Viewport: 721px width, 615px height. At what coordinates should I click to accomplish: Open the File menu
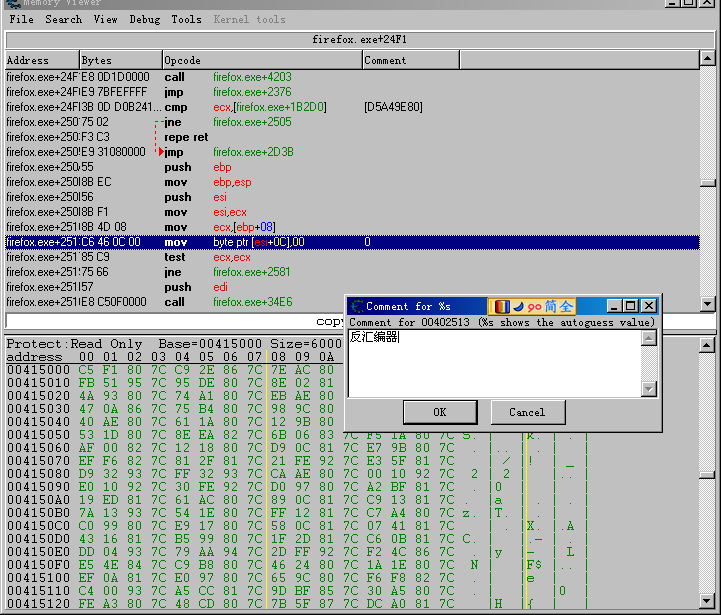pos(21,19)
